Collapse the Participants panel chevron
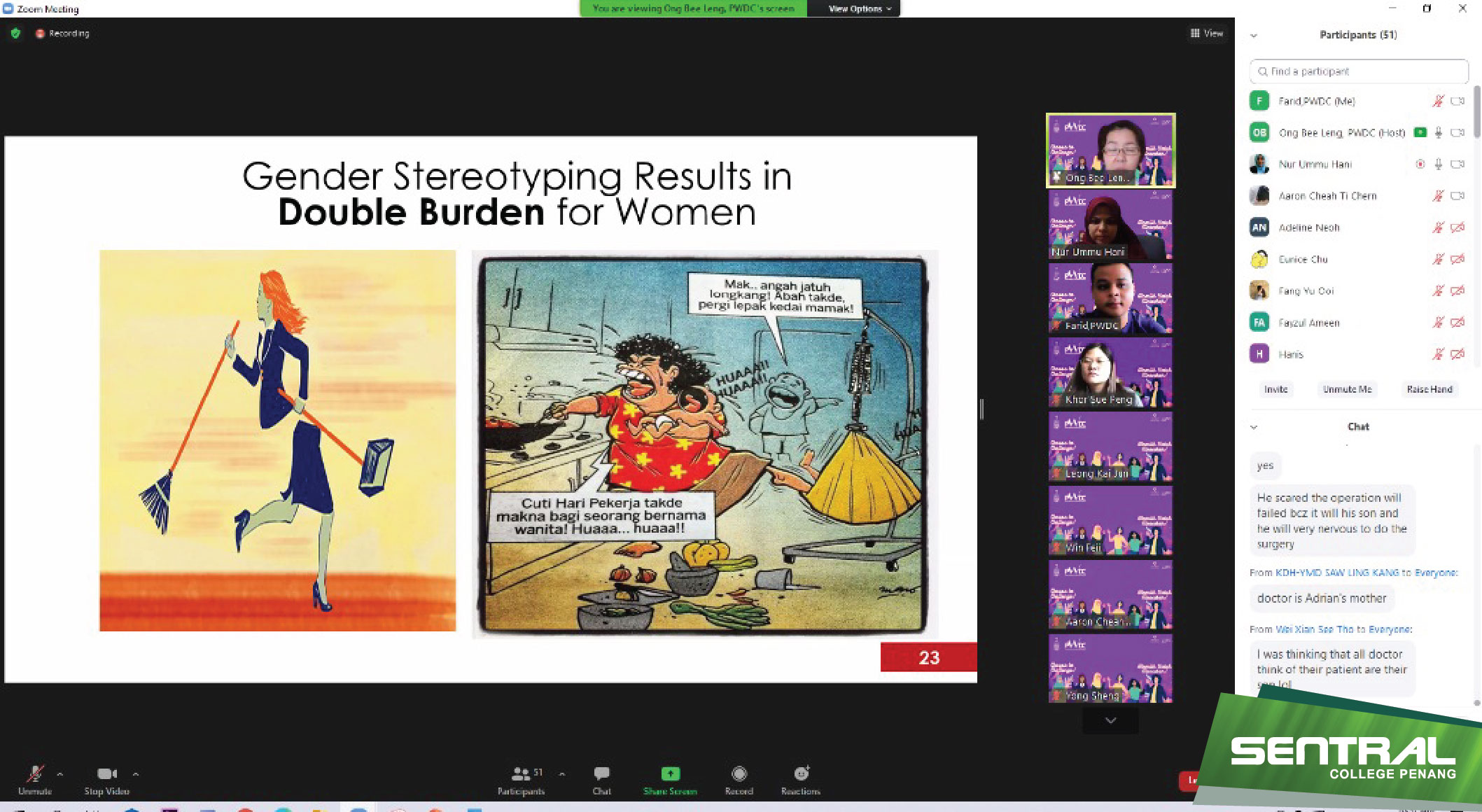This screenshot has height=812, width=1482. [x=1254, y=35]
